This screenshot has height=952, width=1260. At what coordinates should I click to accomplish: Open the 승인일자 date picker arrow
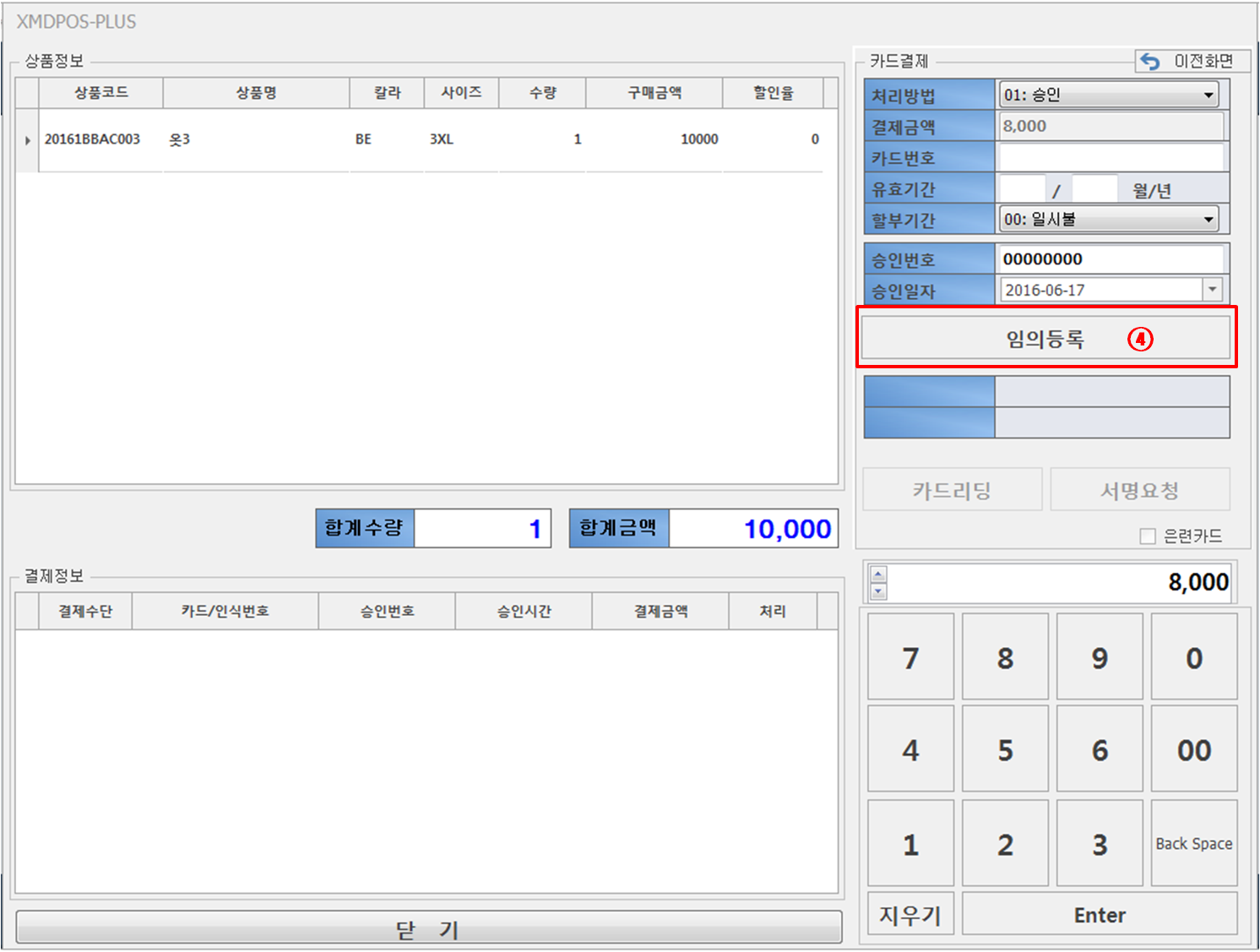pyautogui.click(x=1213, y=290)
